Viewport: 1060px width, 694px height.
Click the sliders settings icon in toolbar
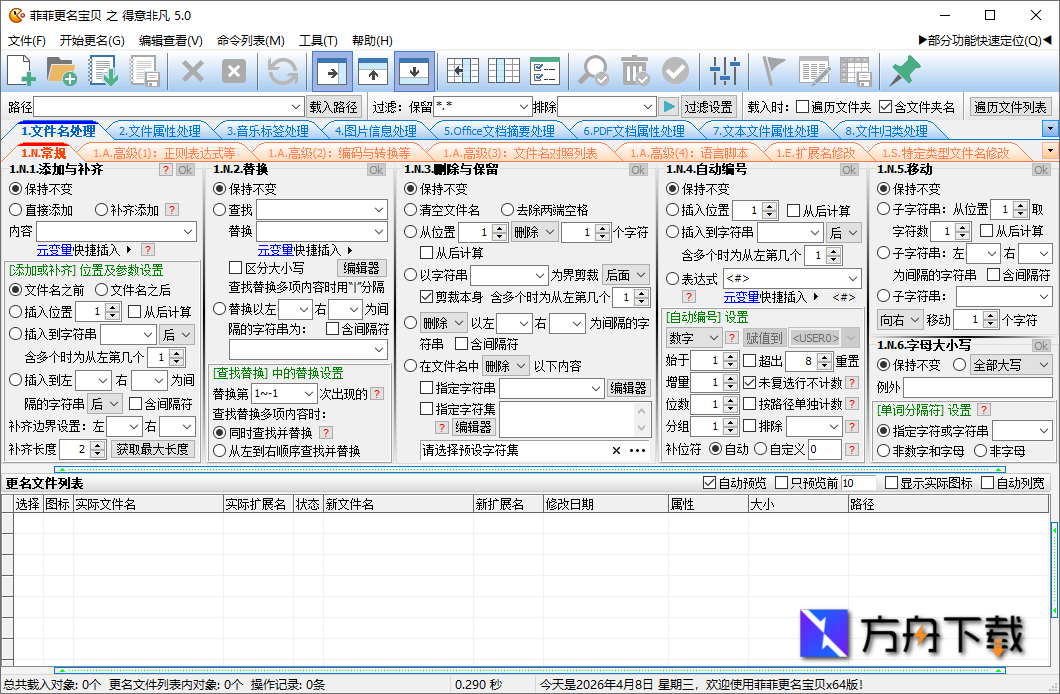[x=724, y=71]
